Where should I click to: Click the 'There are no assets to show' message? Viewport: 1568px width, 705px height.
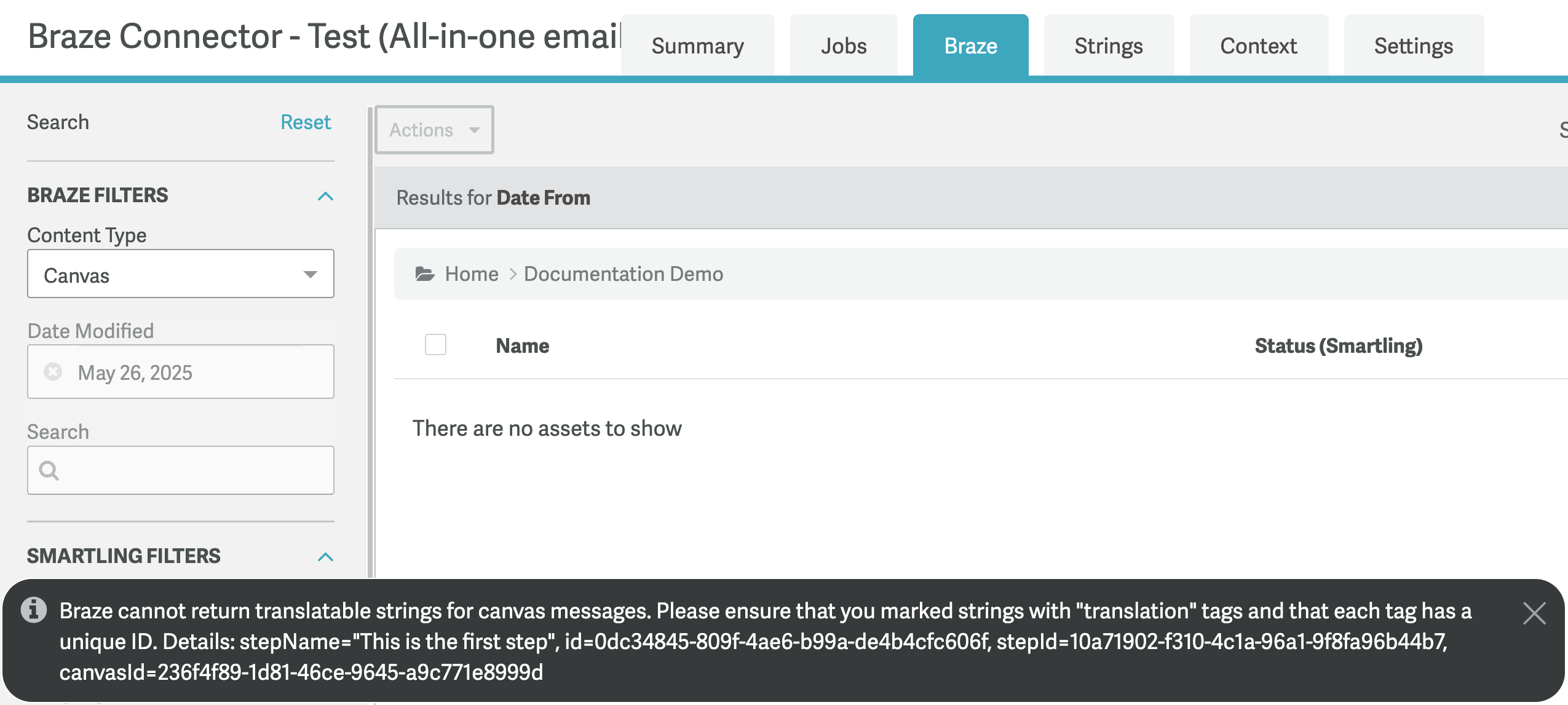point(547,428)
